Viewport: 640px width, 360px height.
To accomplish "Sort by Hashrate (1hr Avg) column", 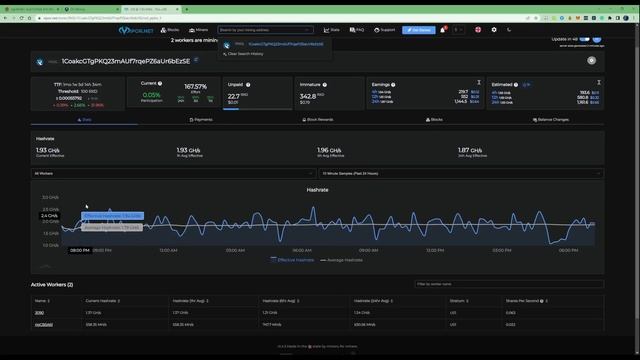I will point(190,301).
